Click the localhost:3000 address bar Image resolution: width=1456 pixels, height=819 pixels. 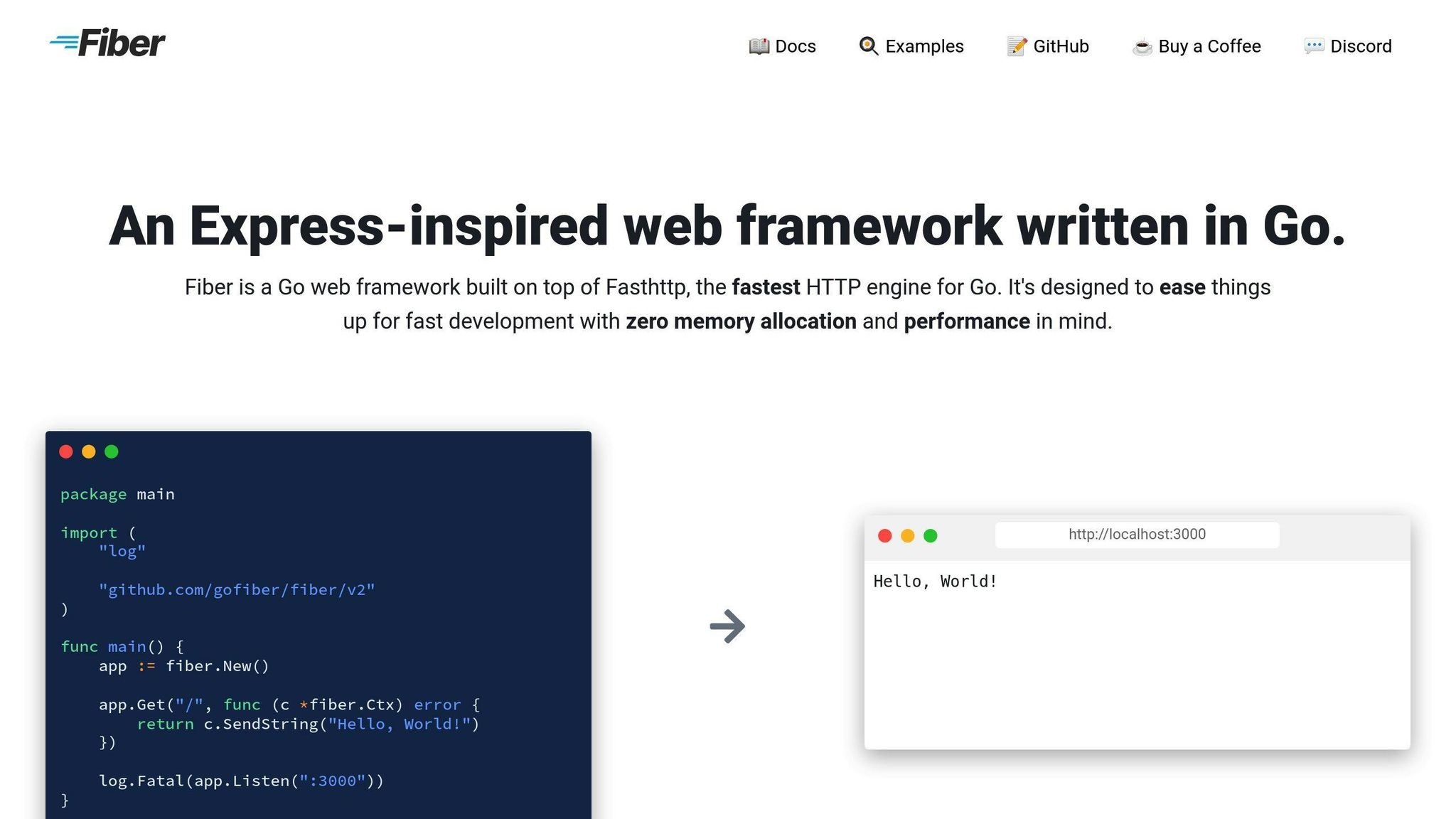(1137, 535)
